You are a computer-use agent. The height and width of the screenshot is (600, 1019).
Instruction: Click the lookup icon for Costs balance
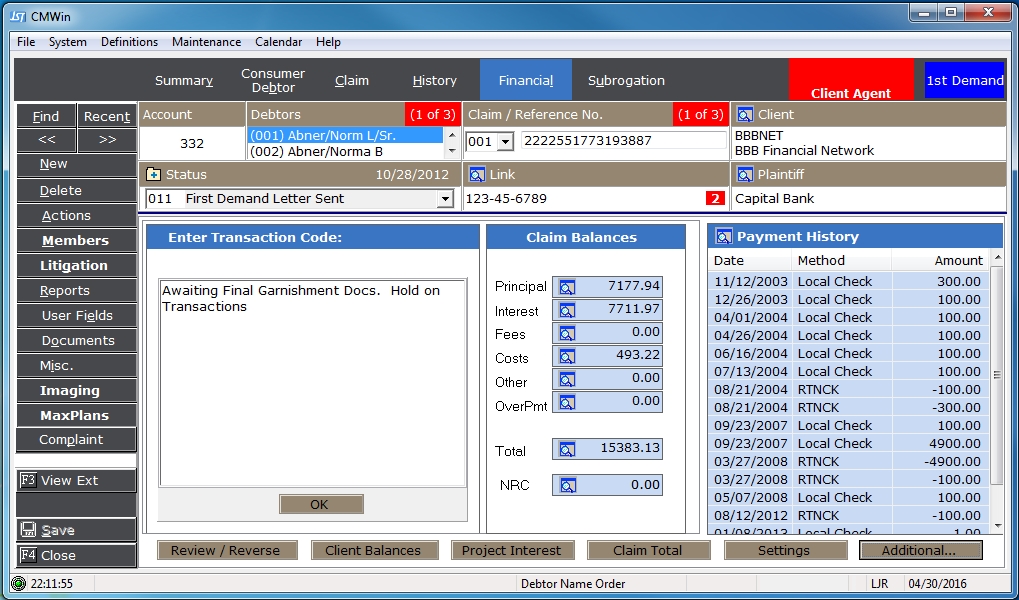(567, 357)
